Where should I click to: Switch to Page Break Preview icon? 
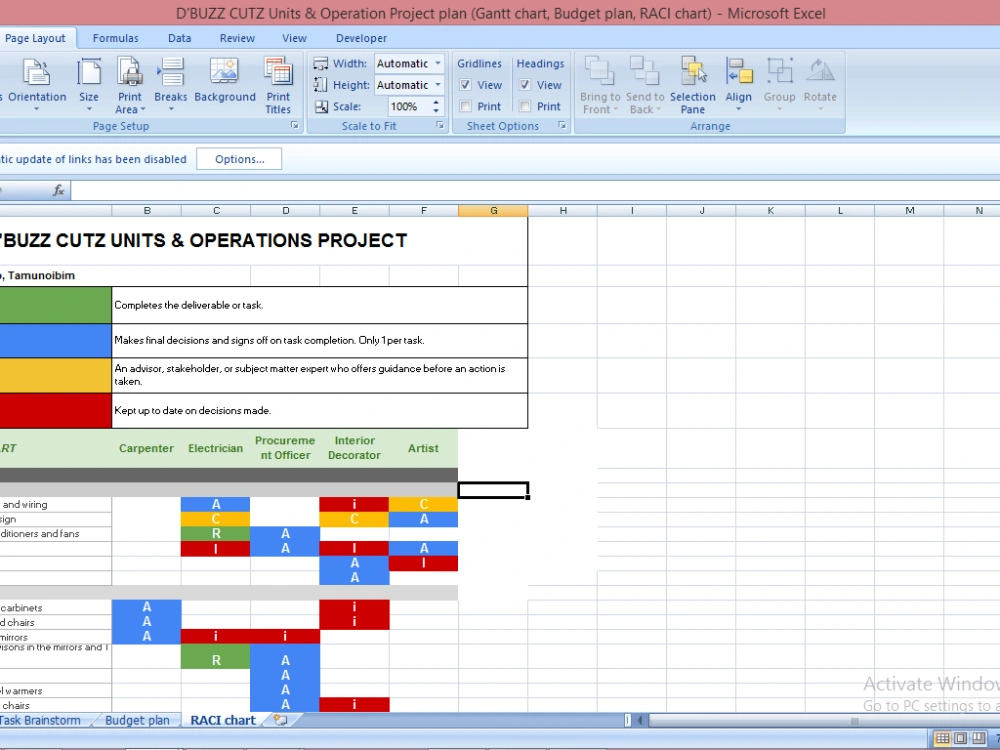click(x=978, y=739)
